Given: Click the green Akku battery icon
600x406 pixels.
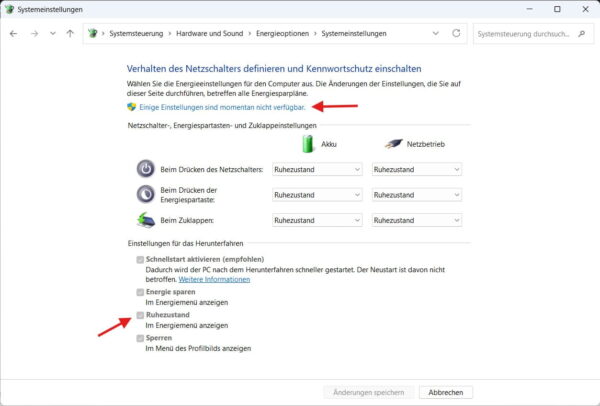Looking at the screenshot, I should (308, 144).
